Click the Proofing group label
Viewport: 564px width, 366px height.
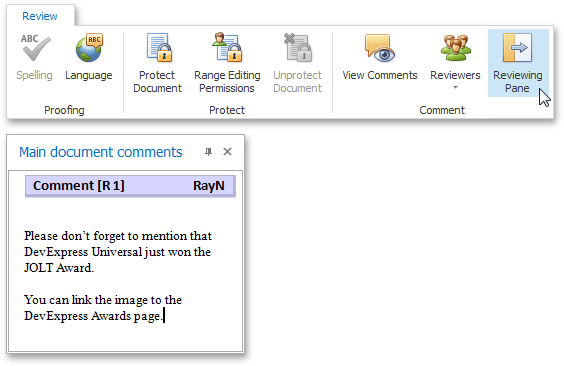coord(64,110)
